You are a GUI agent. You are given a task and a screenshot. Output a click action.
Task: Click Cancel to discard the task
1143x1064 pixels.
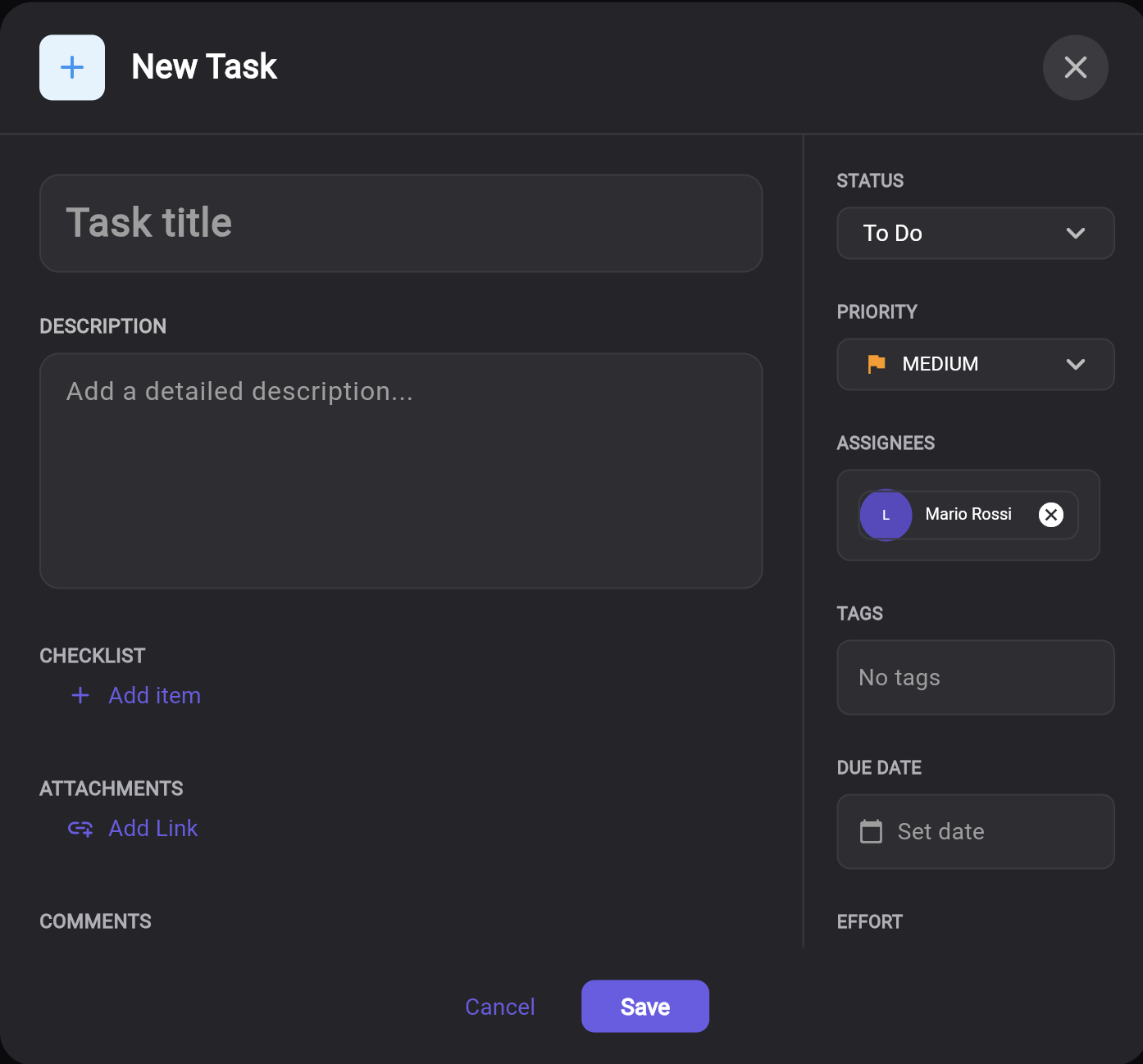click(499, 1006)
